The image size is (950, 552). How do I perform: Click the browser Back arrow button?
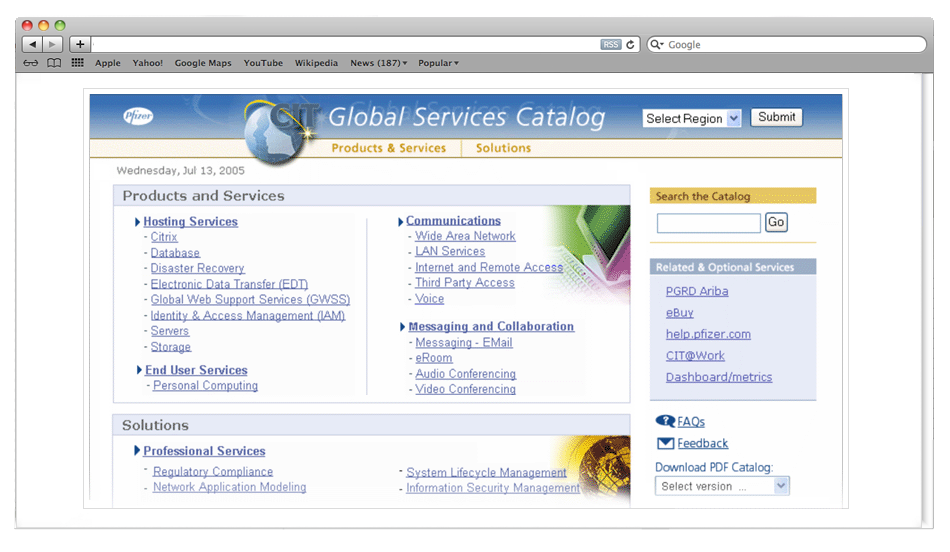[x=32, y=44]
